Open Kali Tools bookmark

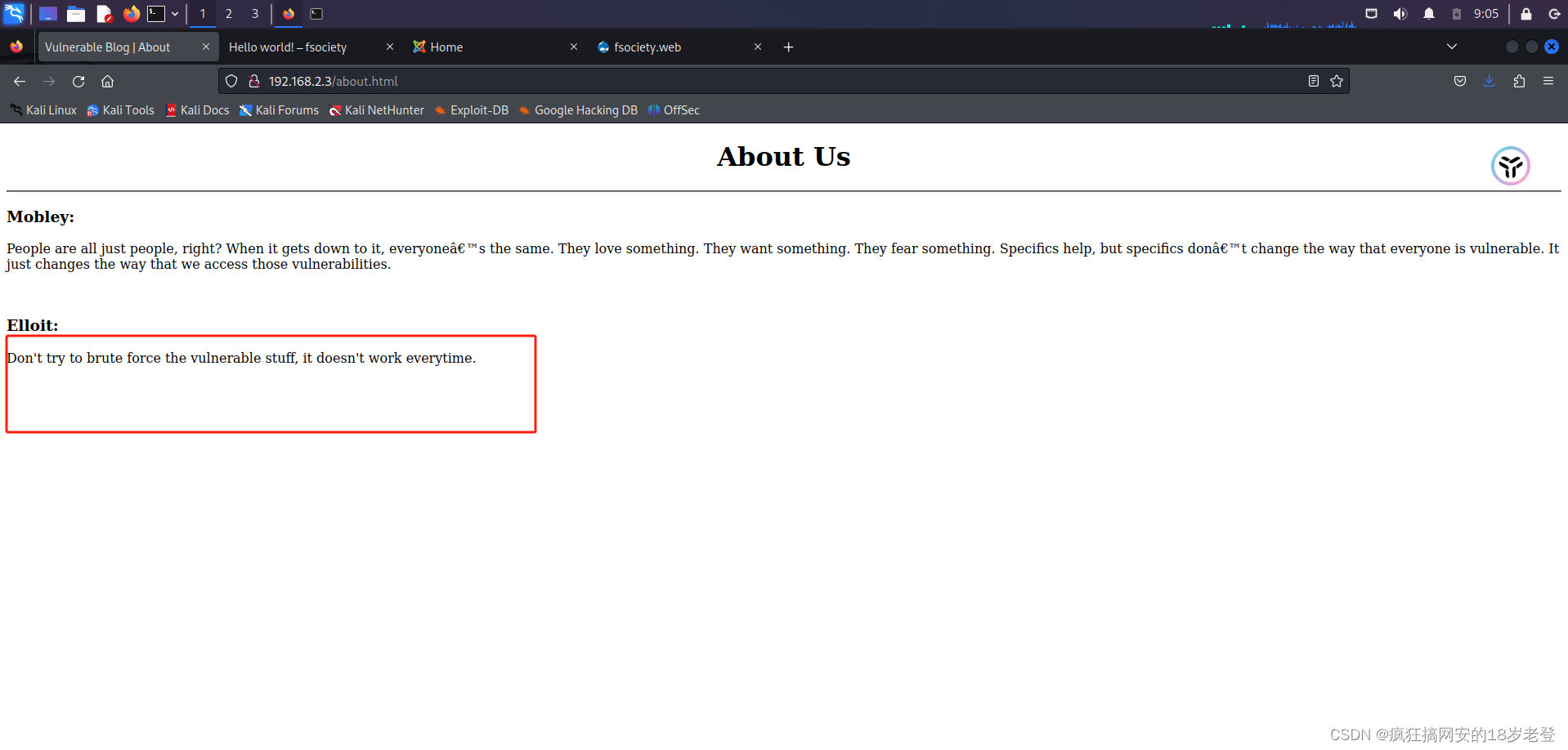(x=121, y=110)
